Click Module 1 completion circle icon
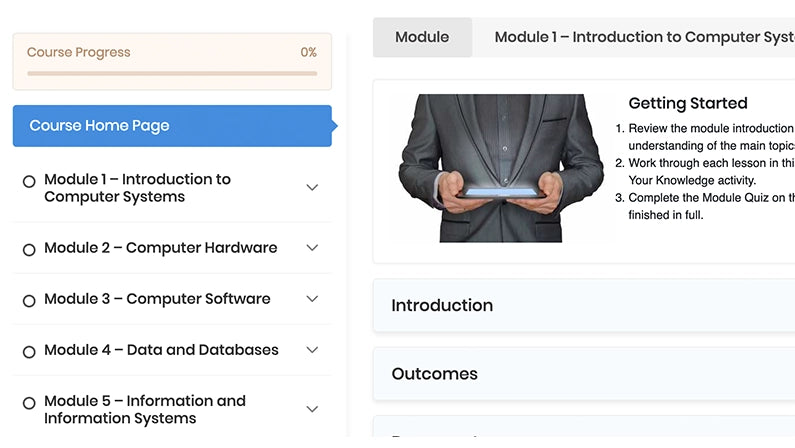This screenshot has height=448, width=795. [x=29, y=181]
